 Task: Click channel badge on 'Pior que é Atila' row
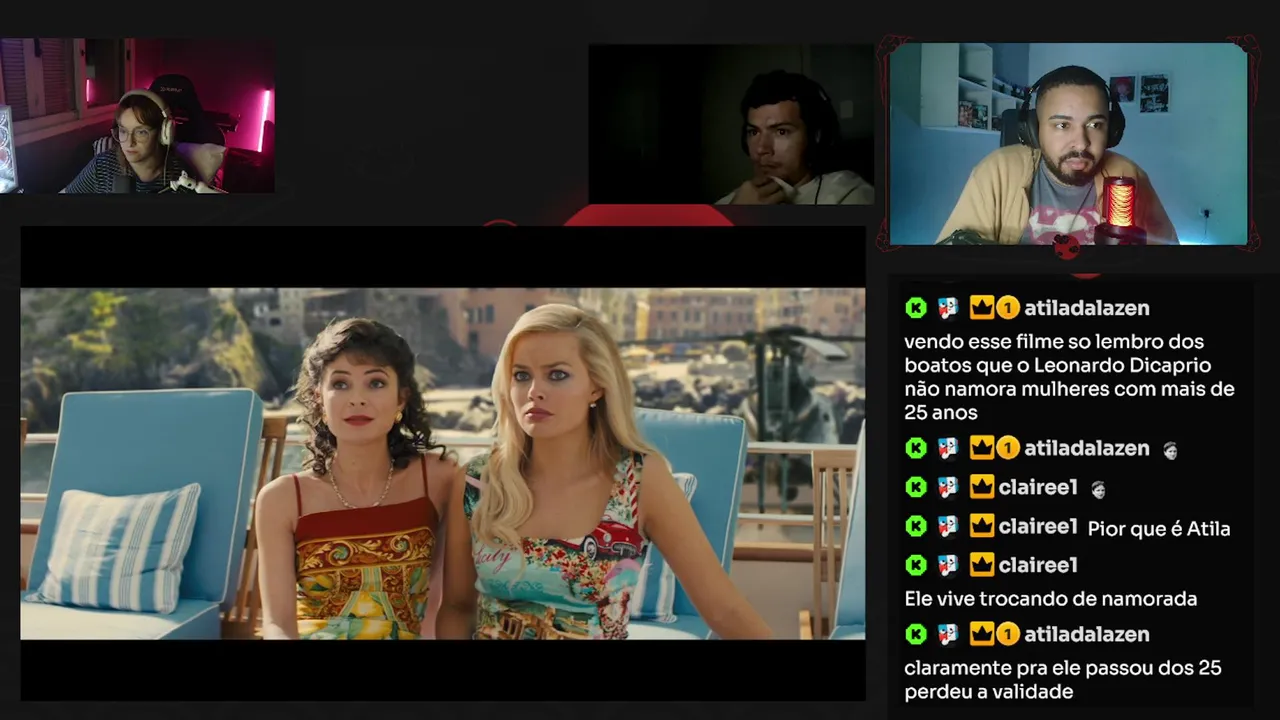(948, 526)
